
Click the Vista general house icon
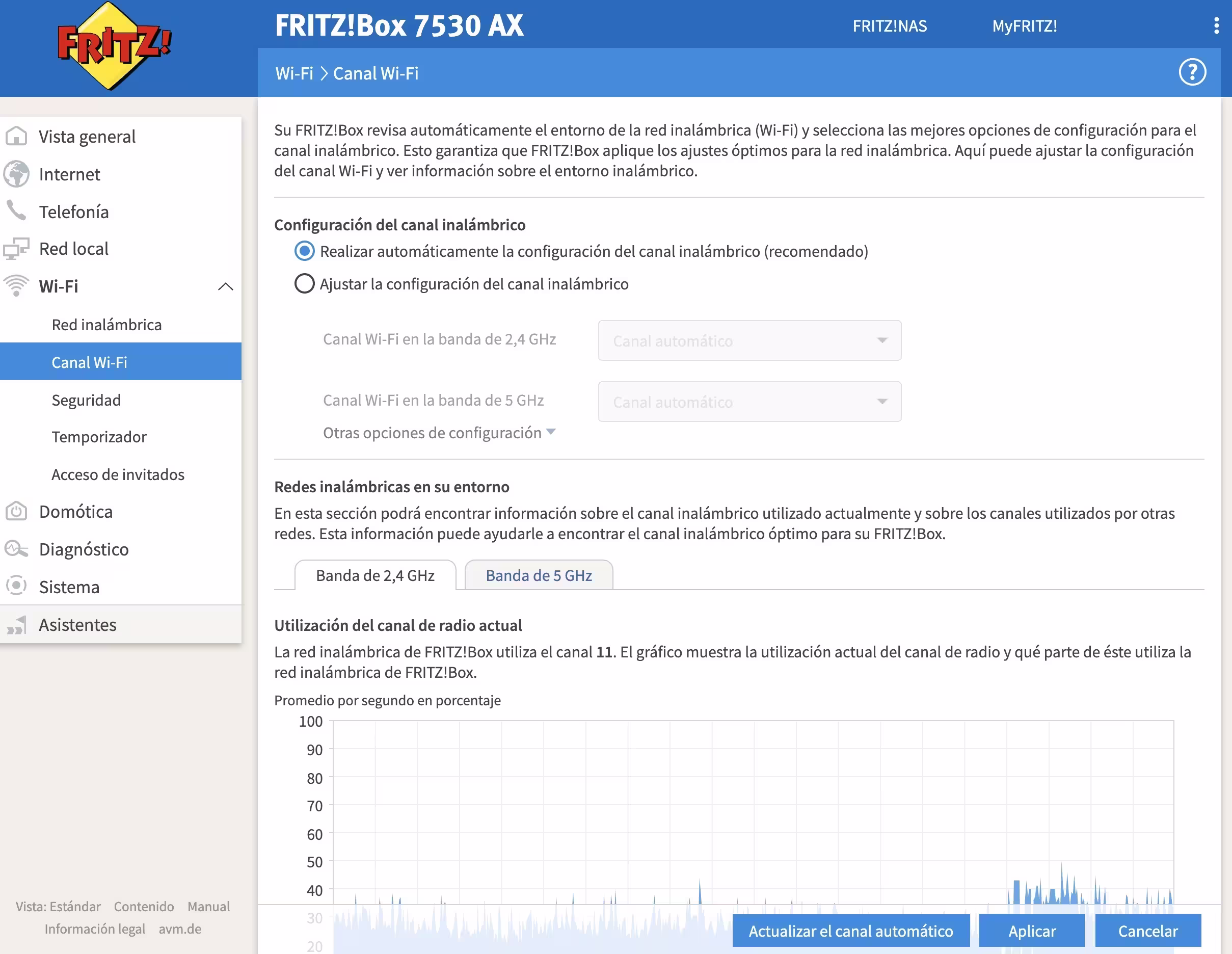coord(16,136)
